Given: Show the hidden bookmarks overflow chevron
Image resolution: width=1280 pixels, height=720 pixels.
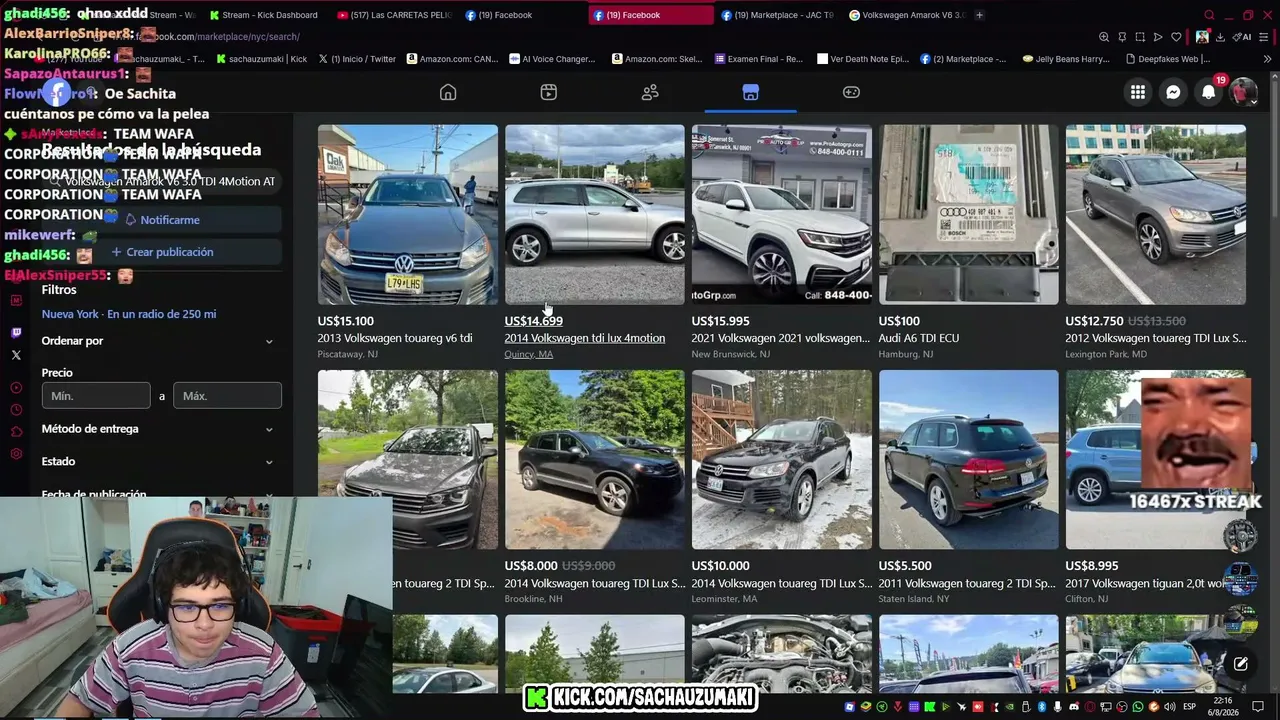Looking at the screenshot, I should click(x=1268, y=59).
